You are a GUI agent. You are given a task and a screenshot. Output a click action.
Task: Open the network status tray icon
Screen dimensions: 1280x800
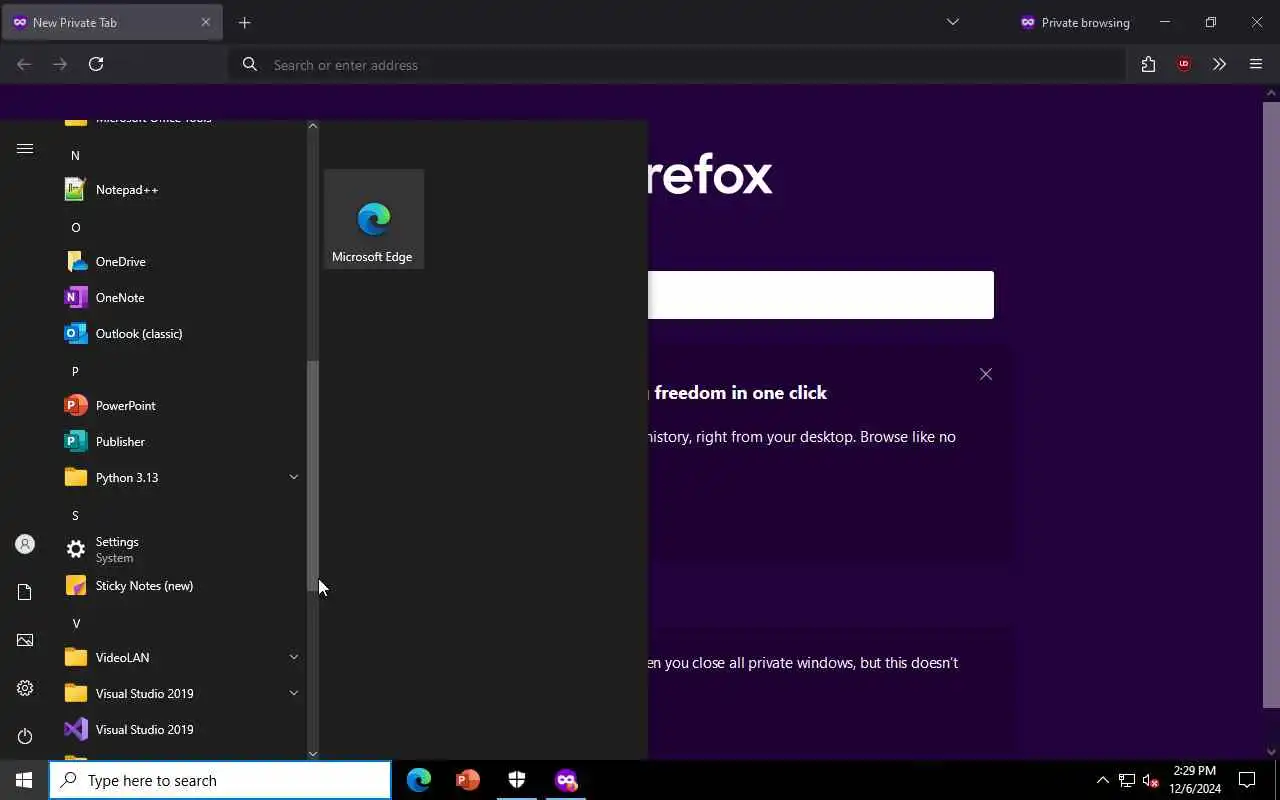(x=1127, y=780)
